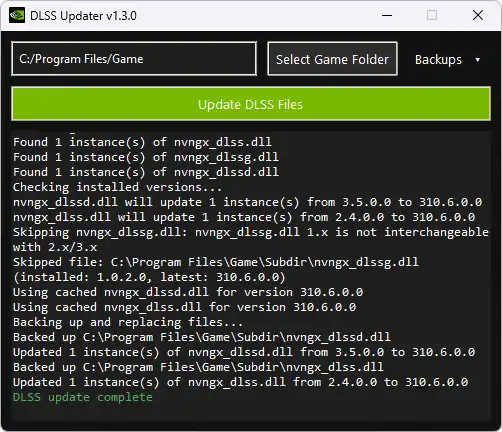Click 'nvngx_dlss.dll will update 1 instance(s)' line
This screenshot has width=502, height=432.
(x=244, y=217)
